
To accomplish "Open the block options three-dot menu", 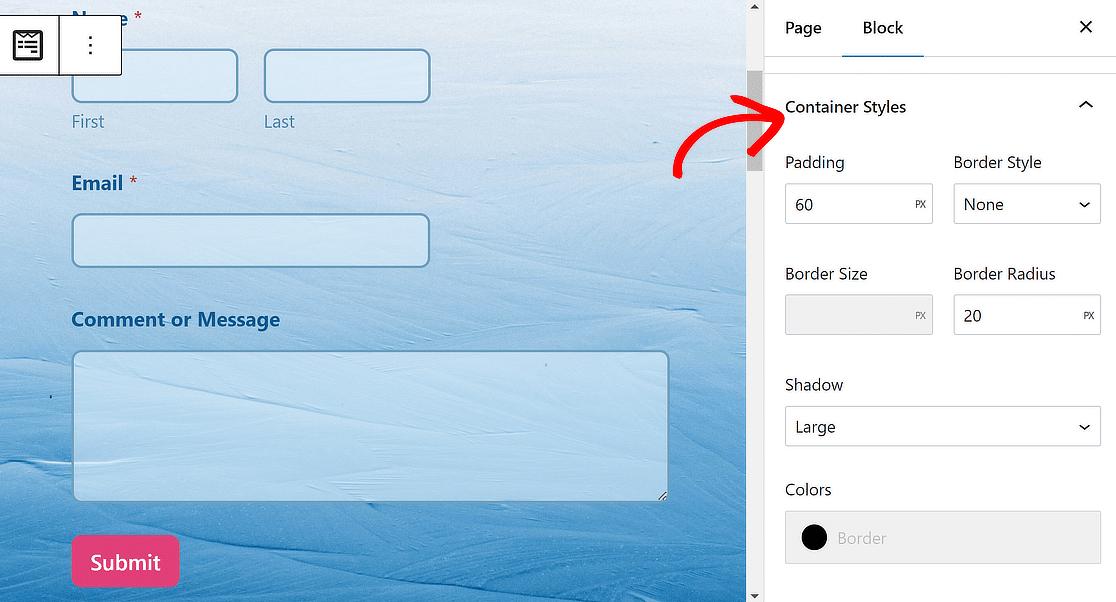I will pos(90,46).
